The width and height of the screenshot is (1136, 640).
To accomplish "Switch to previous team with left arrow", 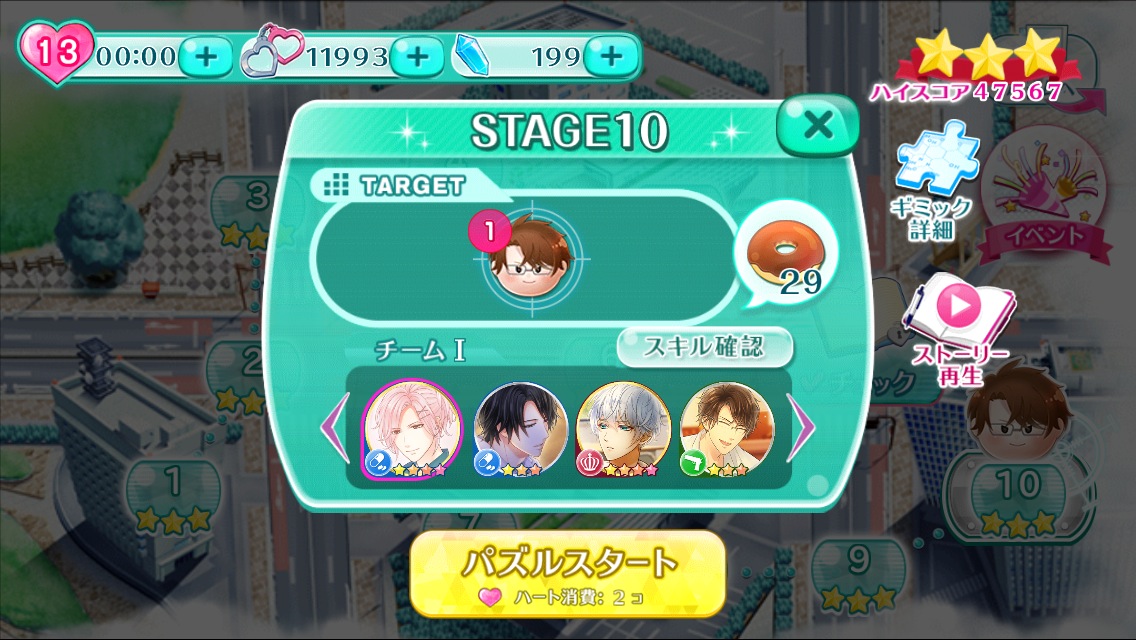I will [335, 428].
